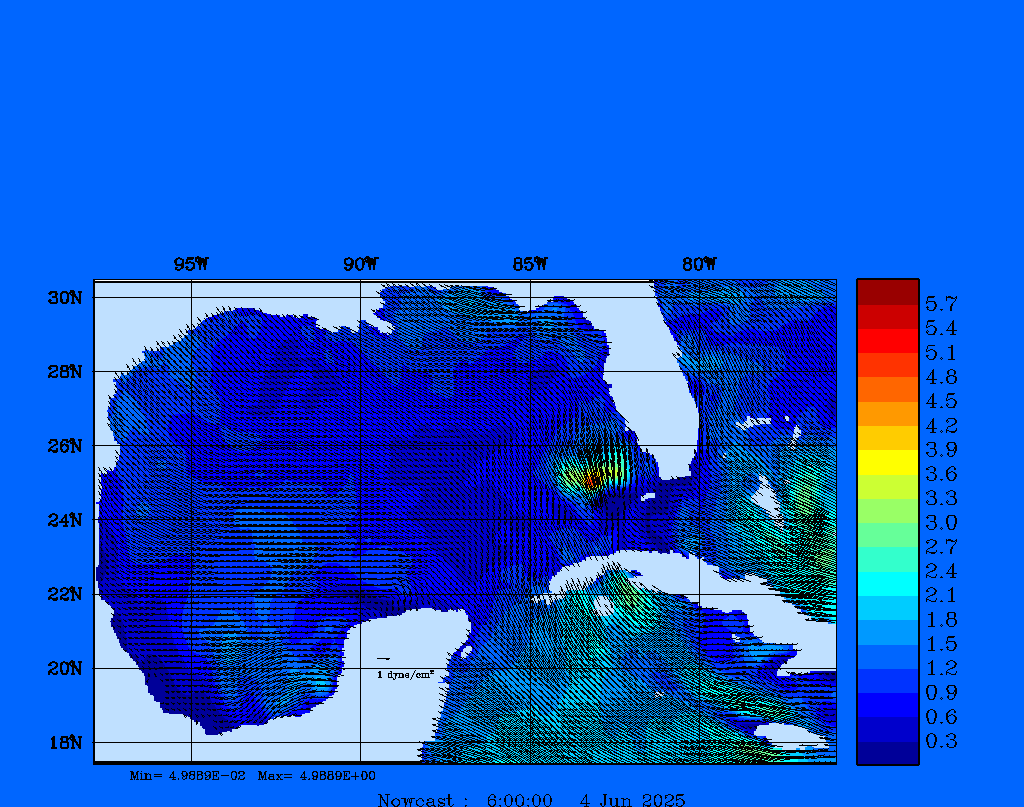The image size is (1024, 807).
Task: Click the Min= value text below the map
Action: tap(187, 775)
